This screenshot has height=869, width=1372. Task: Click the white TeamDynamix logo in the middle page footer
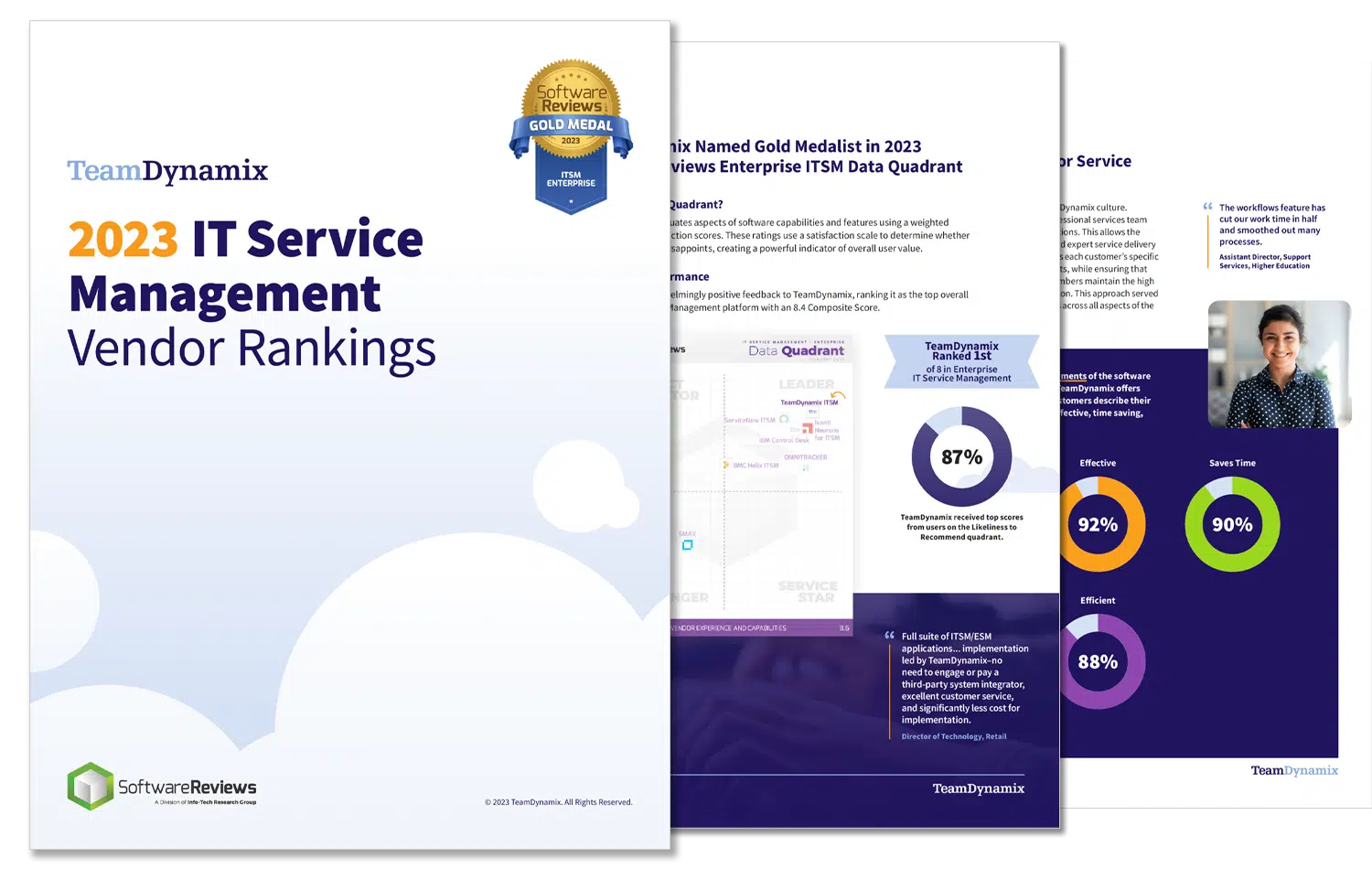pyautogui.click(x=978, y=789)
